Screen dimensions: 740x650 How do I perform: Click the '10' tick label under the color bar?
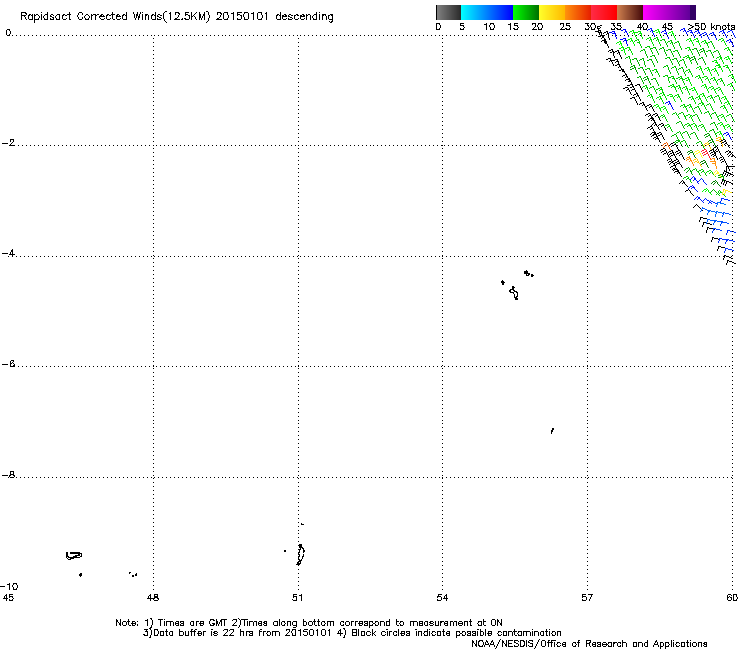pyautogui.click(x=489, y=27)
